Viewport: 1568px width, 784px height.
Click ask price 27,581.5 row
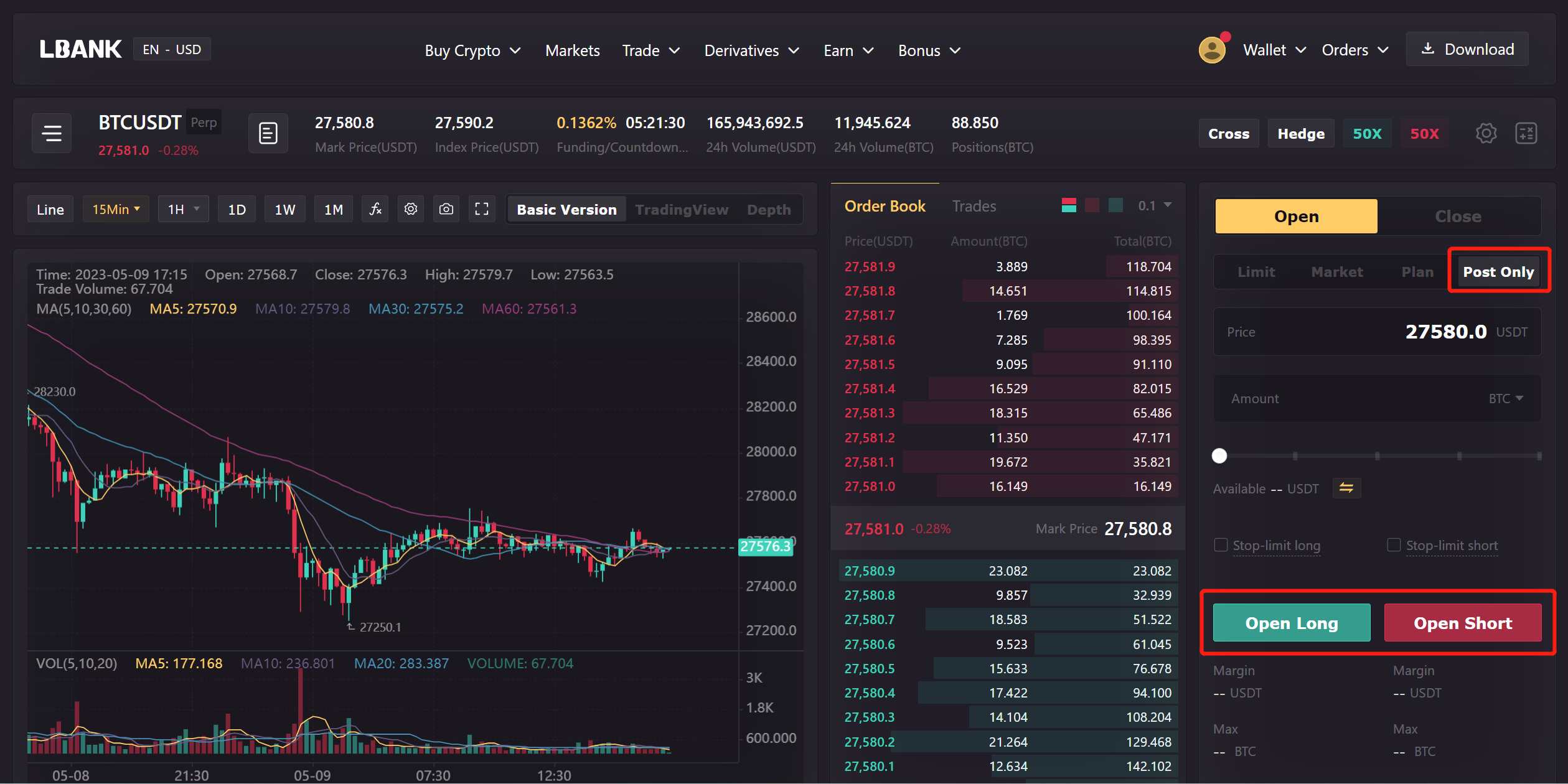click(x=1008, y=364)
